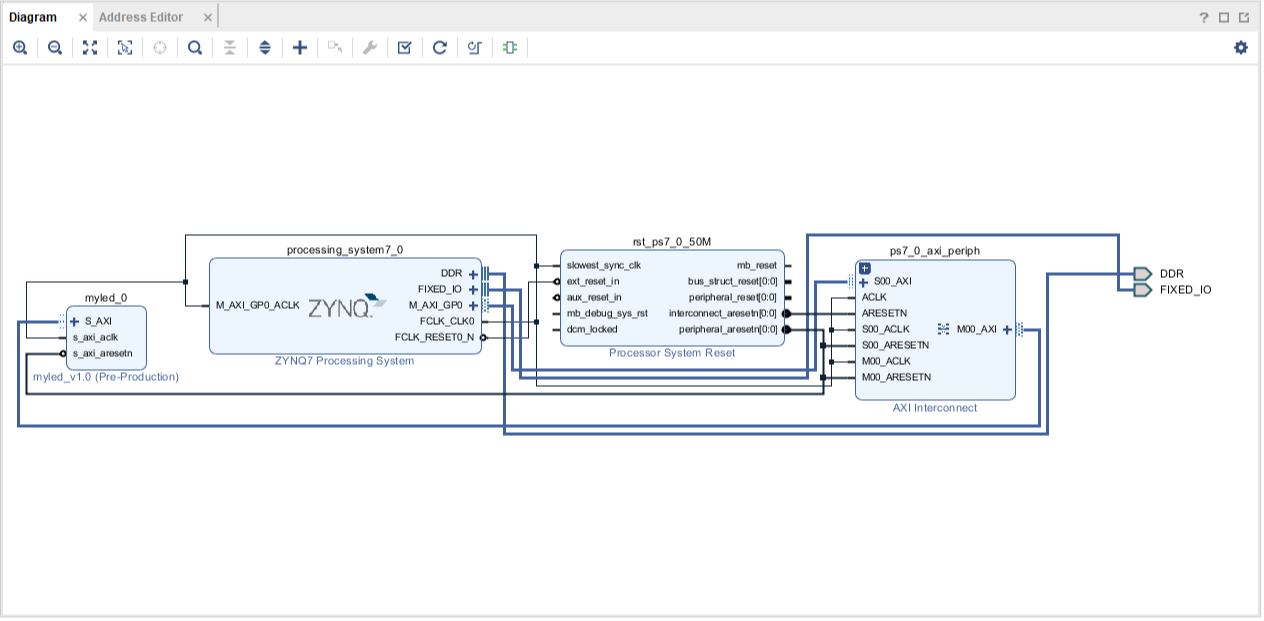
Task: Expand M_AXI_GP0 port on Zynq block
Action: click(473, 306)
